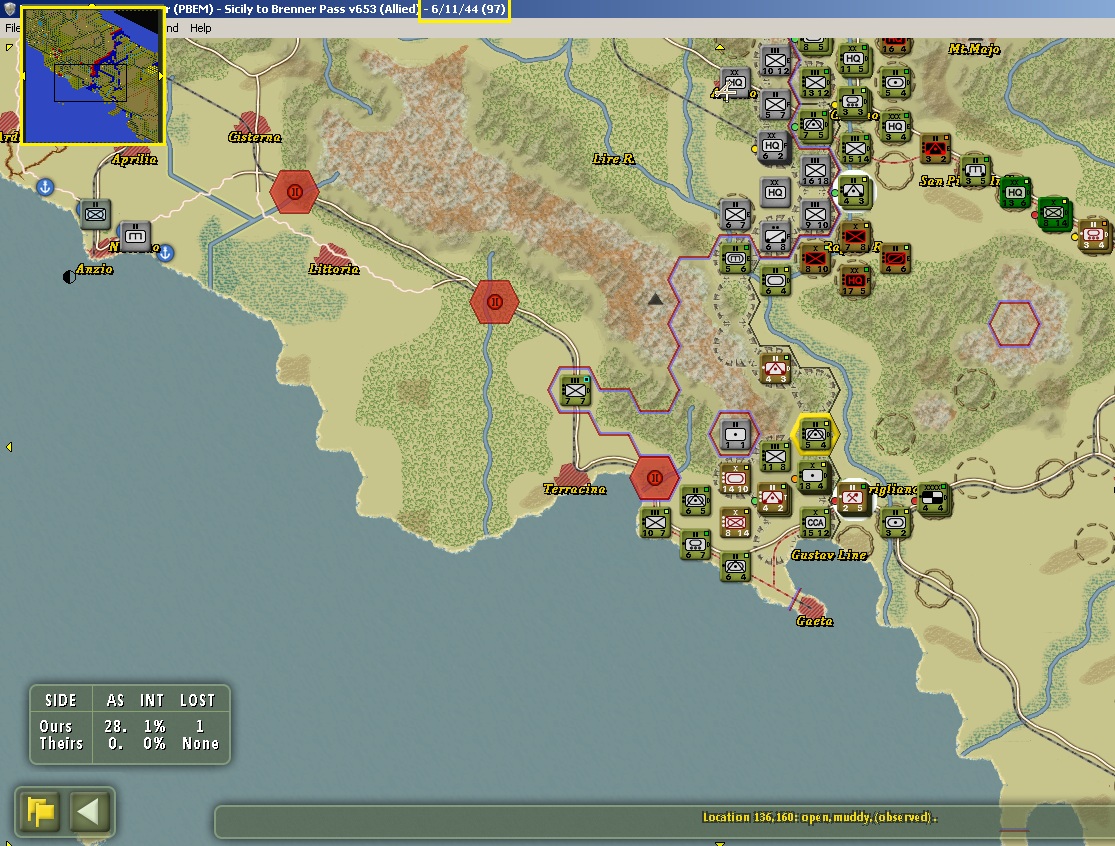Click the 'Liro R.' river label
This screenshot has width=1115, height=846.
click(x=613, y=159)
